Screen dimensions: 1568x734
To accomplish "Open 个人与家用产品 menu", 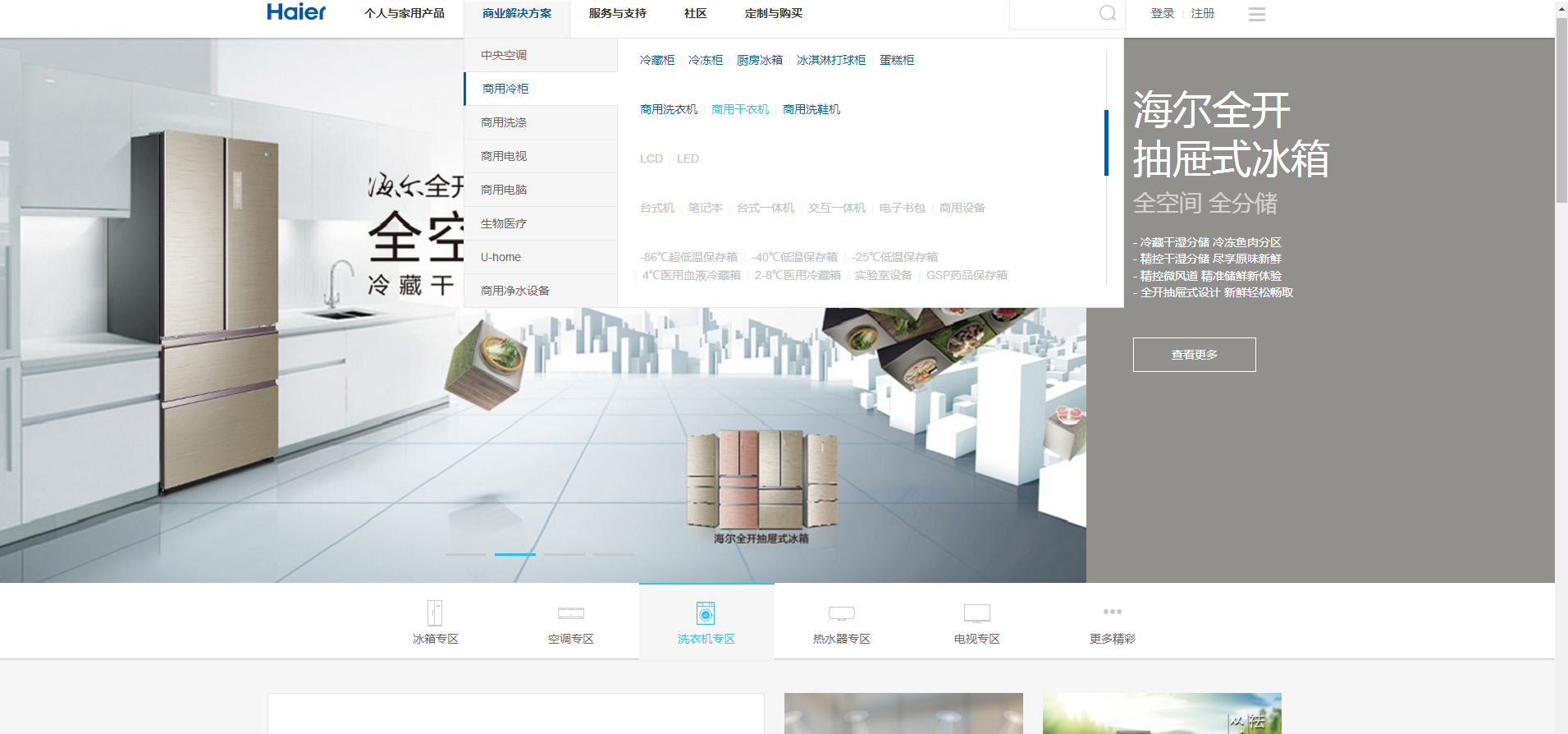I will pos(405,13).
